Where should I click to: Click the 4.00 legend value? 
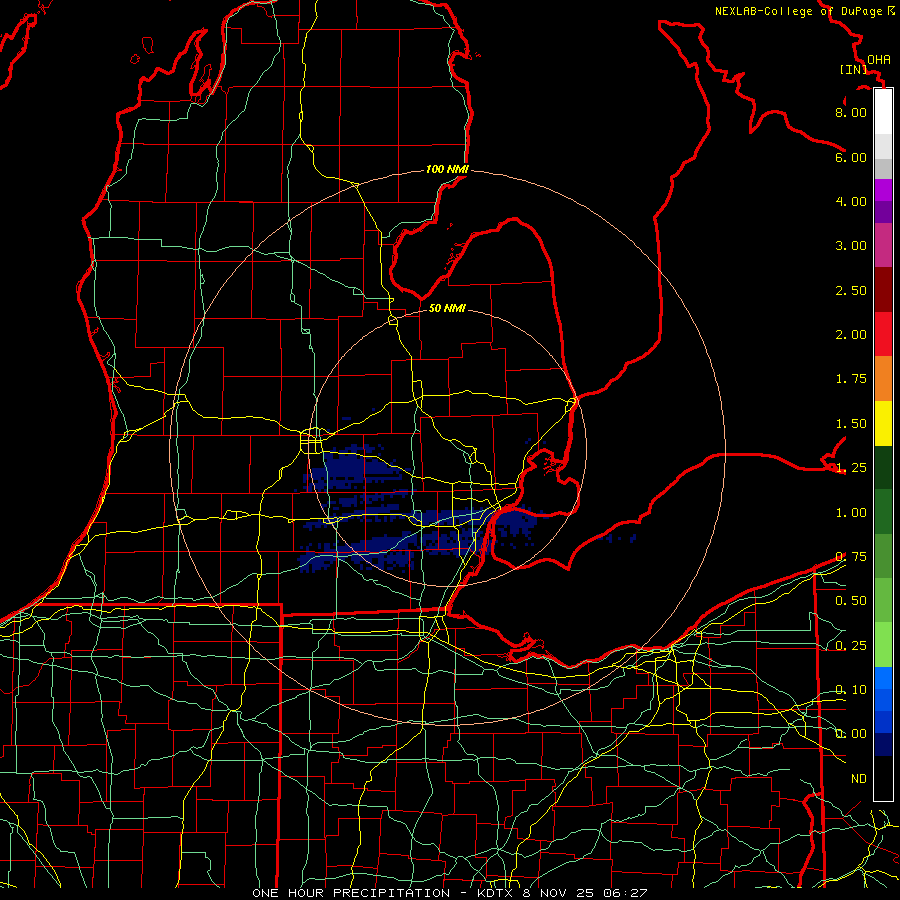(x=851, y=201)
